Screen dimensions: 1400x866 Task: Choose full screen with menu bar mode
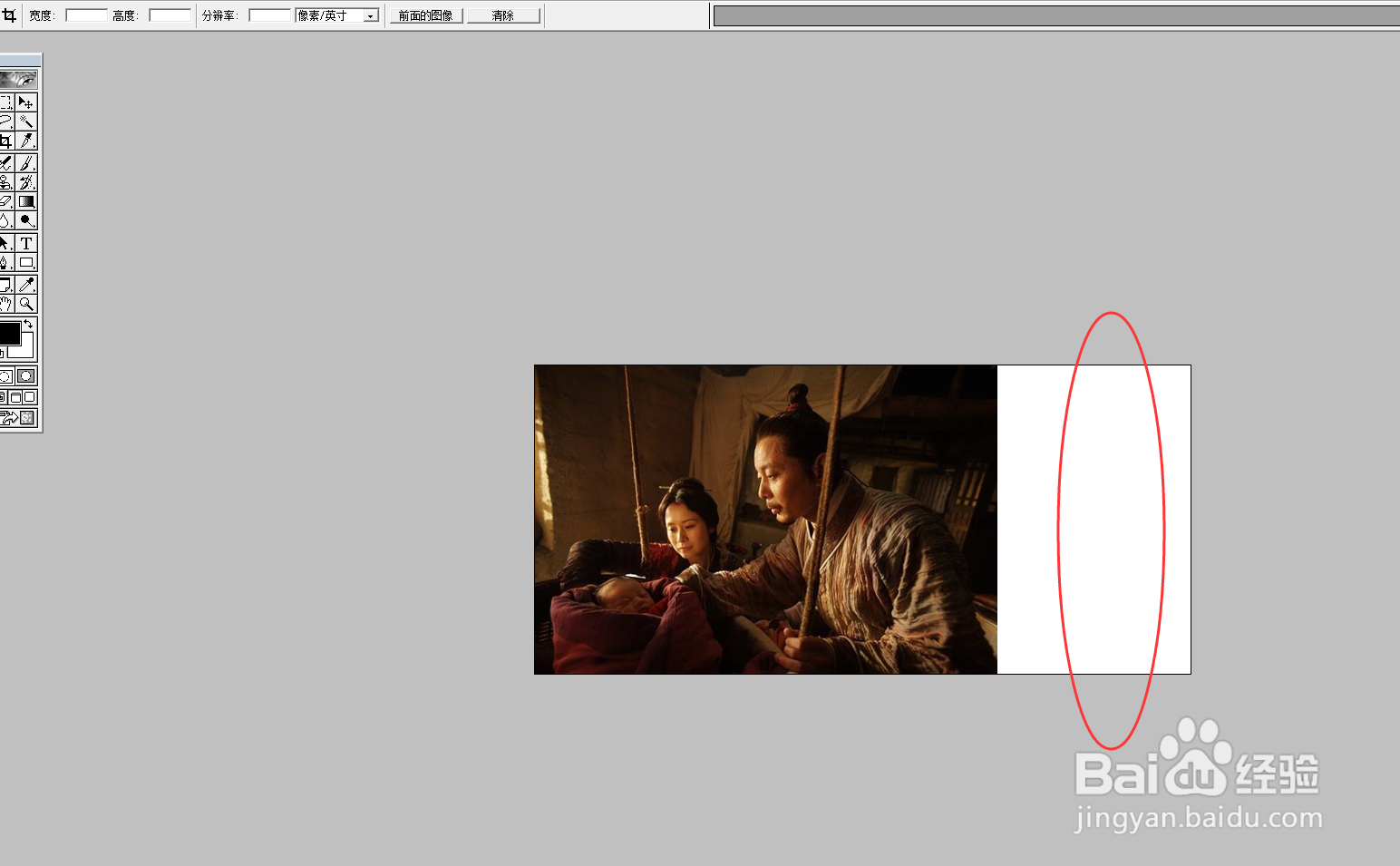point(15,397)
